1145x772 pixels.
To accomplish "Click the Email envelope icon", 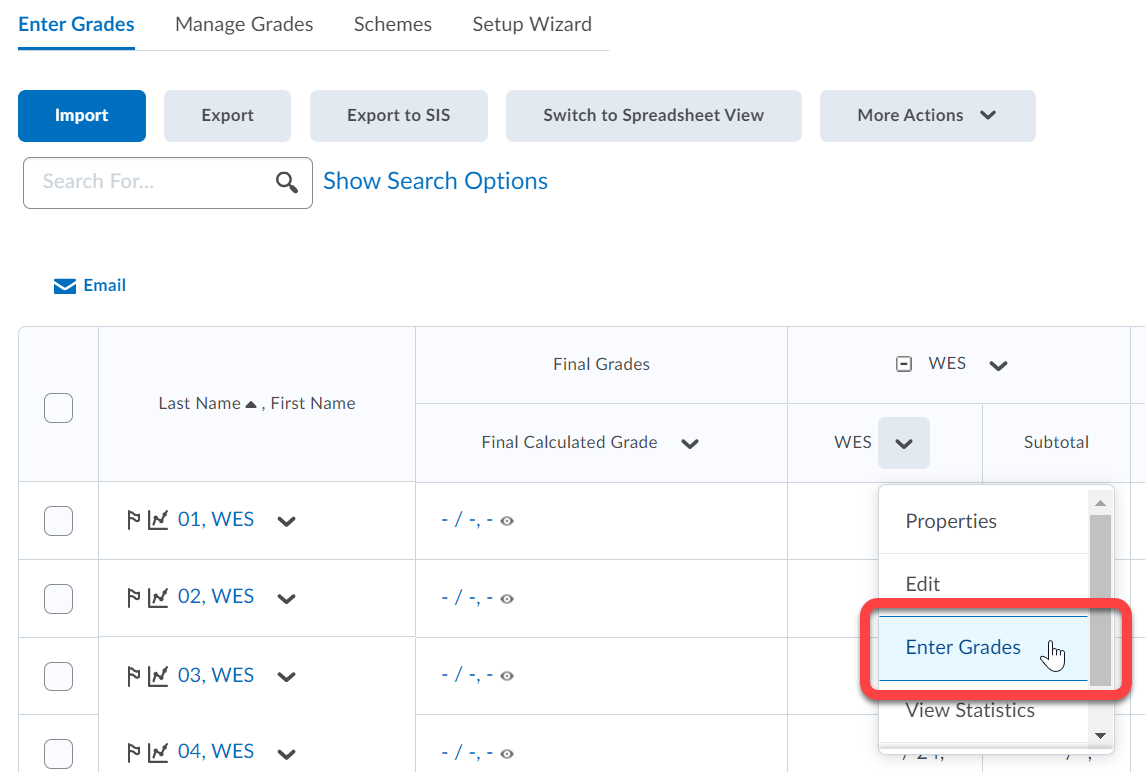I will [65, 287].
